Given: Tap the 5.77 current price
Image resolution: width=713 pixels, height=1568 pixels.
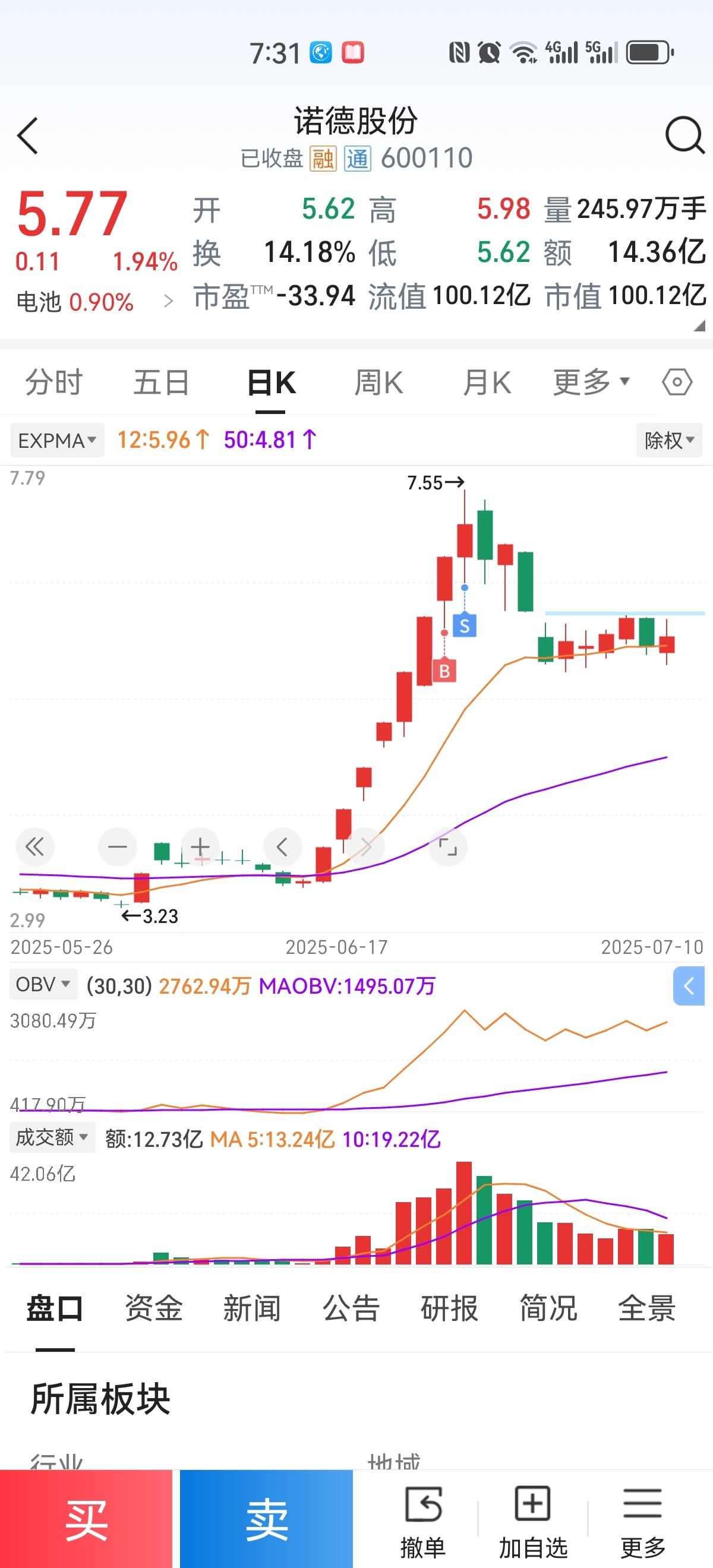Looking at the screenshot, I should tap(72, 213).
